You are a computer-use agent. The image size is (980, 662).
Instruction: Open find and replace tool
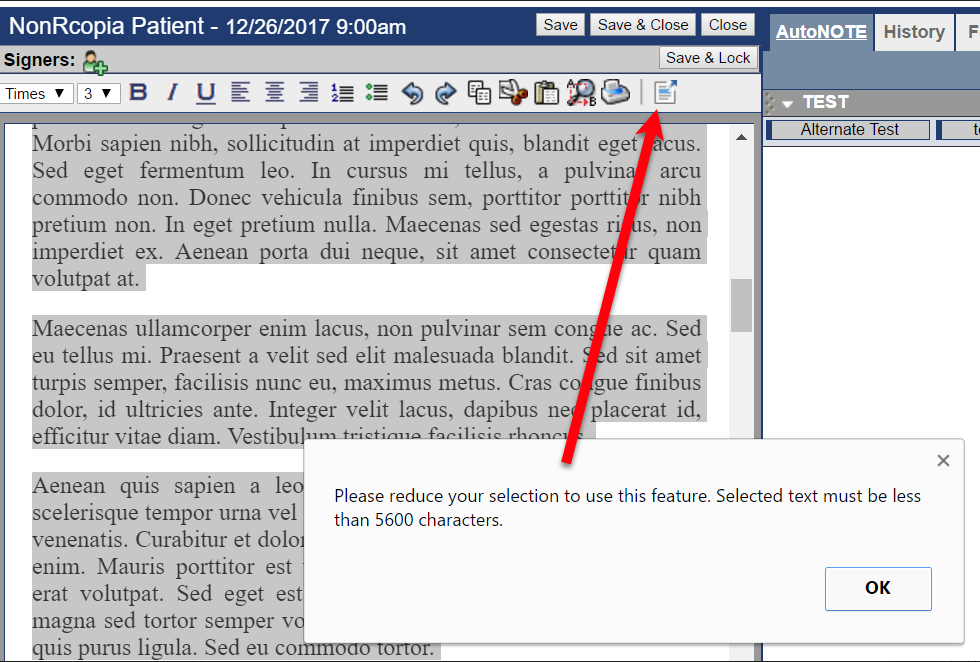click(x=581, y=93)
